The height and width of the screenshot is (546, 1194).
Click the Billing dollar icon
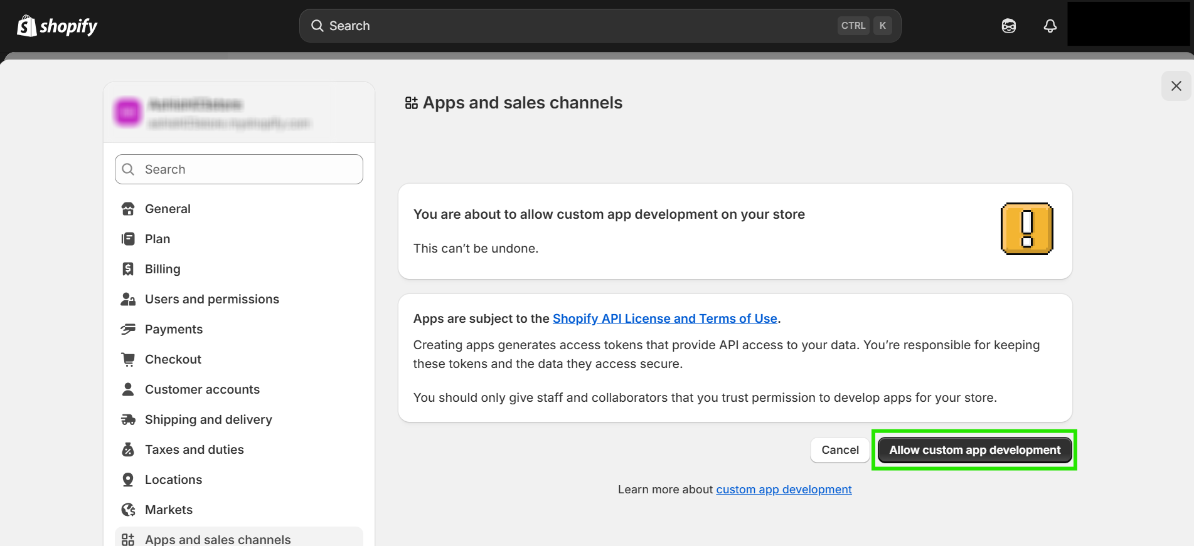(x=128, y=269)
